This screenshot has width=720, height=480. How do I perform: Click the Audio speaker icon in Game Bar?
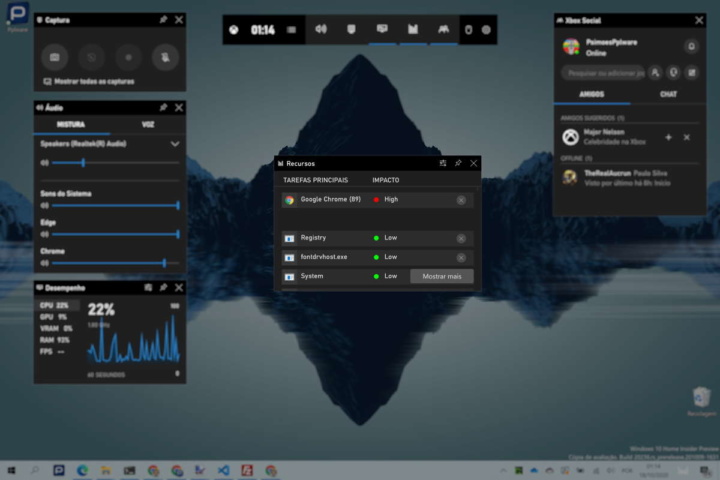point(321,30)
